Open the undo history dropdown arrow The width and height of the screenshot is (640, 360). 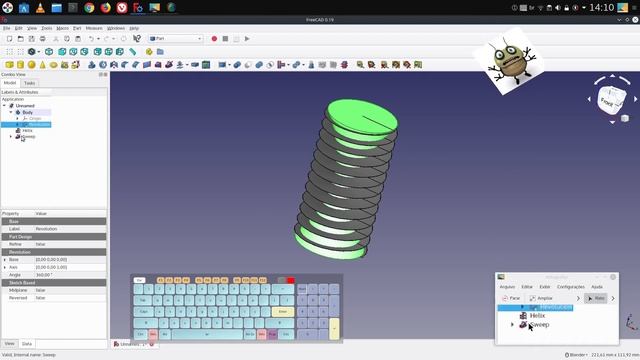98,39
